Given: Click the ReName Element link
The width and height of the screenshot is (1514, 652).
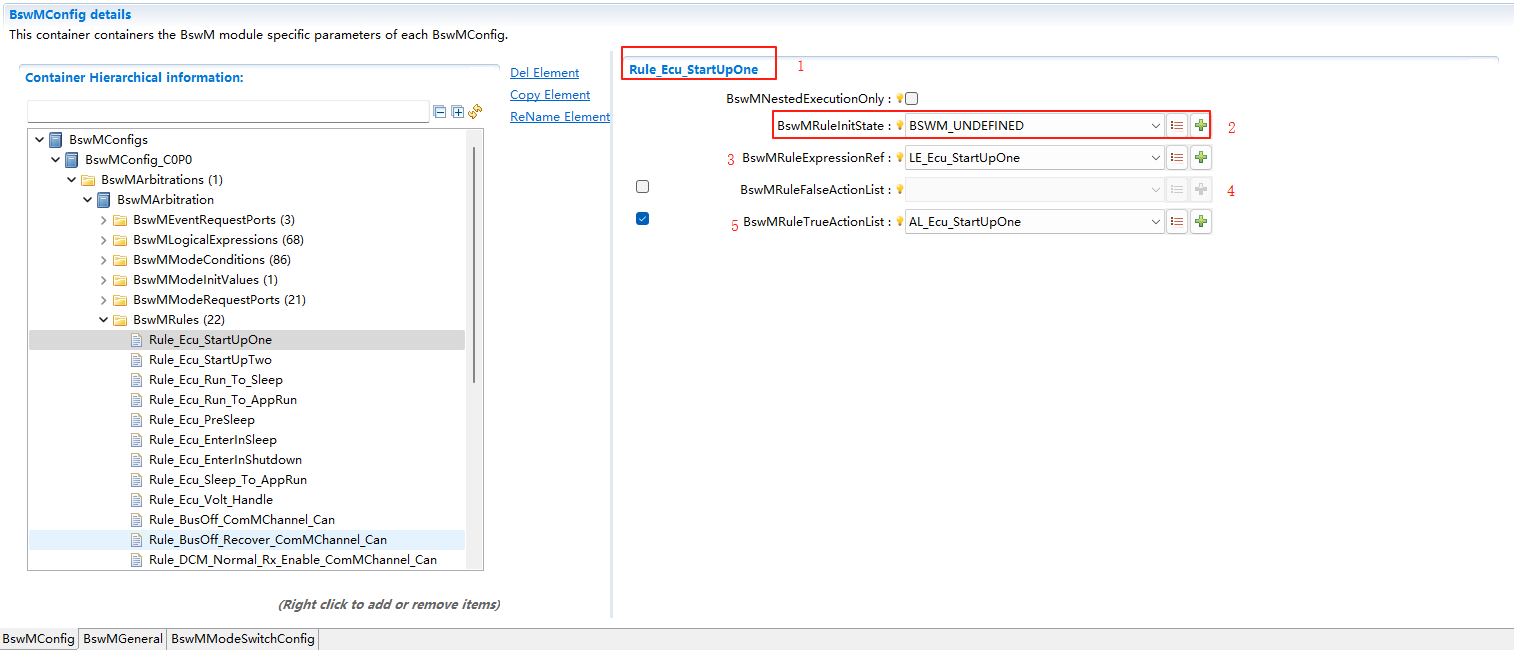Looking at the screenshot, I should [x=559, y=117].
